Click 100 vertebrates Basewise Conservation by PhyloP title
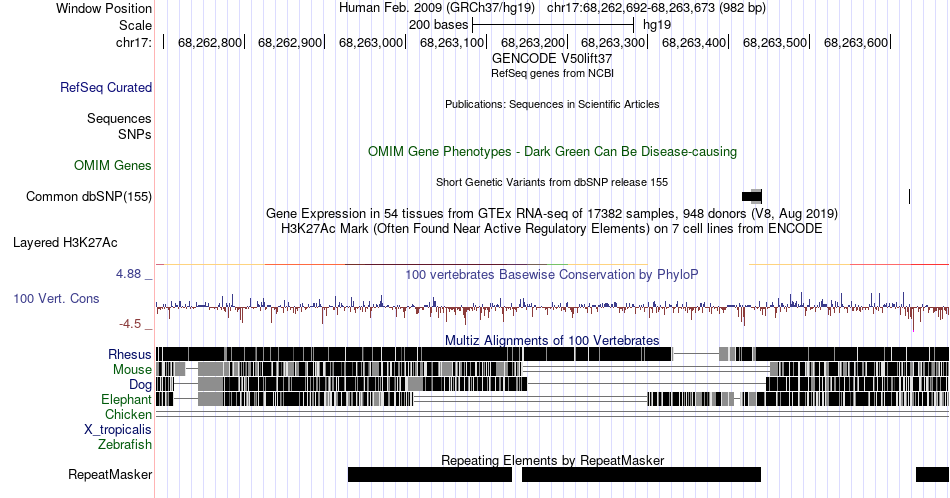This screenshot has height=498, width=950. point(552,274)
